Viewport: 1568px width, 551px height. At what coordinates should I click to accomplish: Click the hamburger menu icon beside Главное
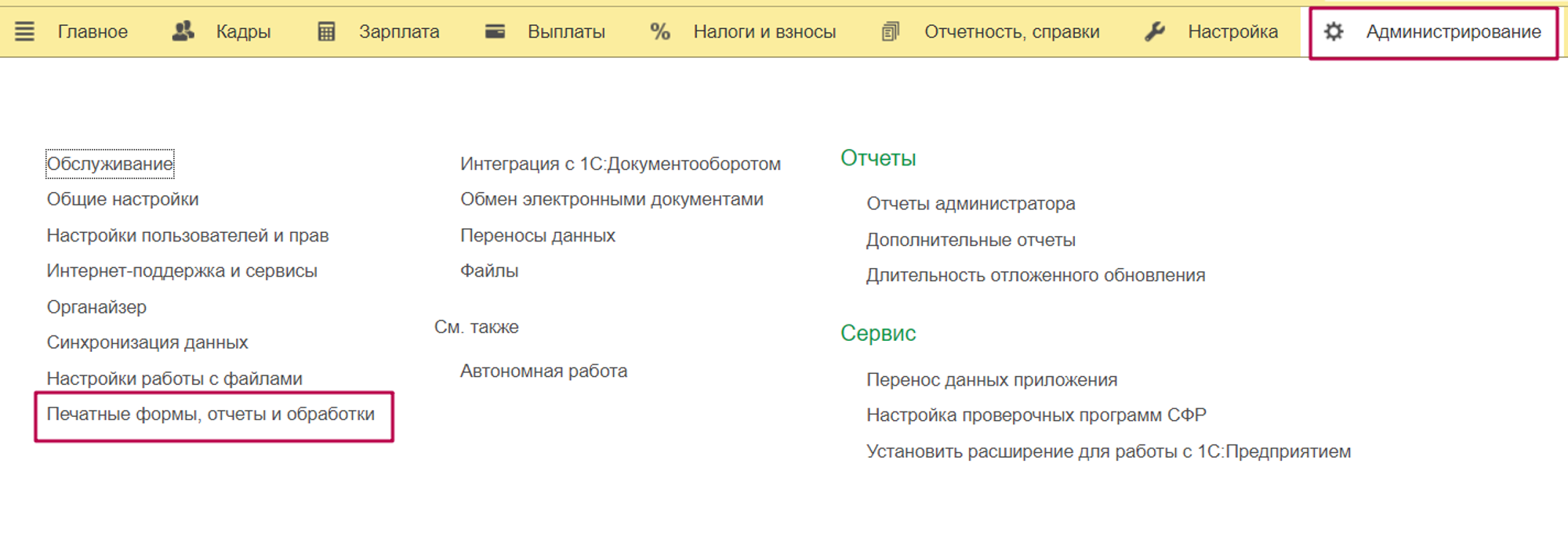24,31
